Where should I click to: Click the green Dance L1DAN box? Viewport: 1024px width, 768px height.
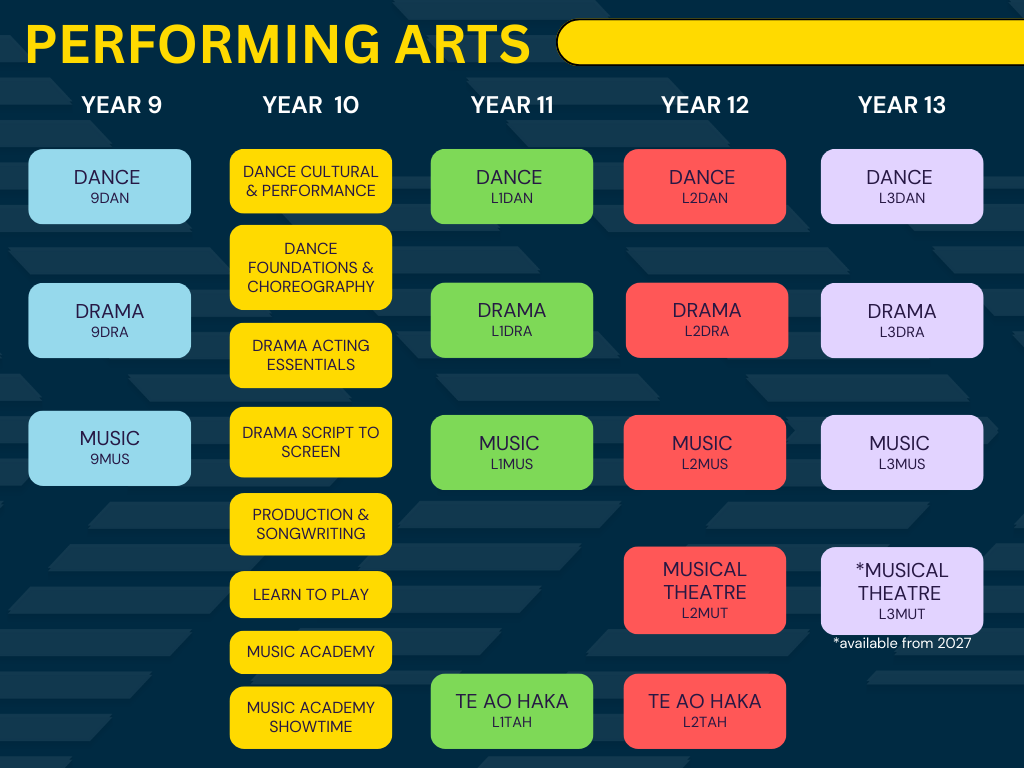511,186
